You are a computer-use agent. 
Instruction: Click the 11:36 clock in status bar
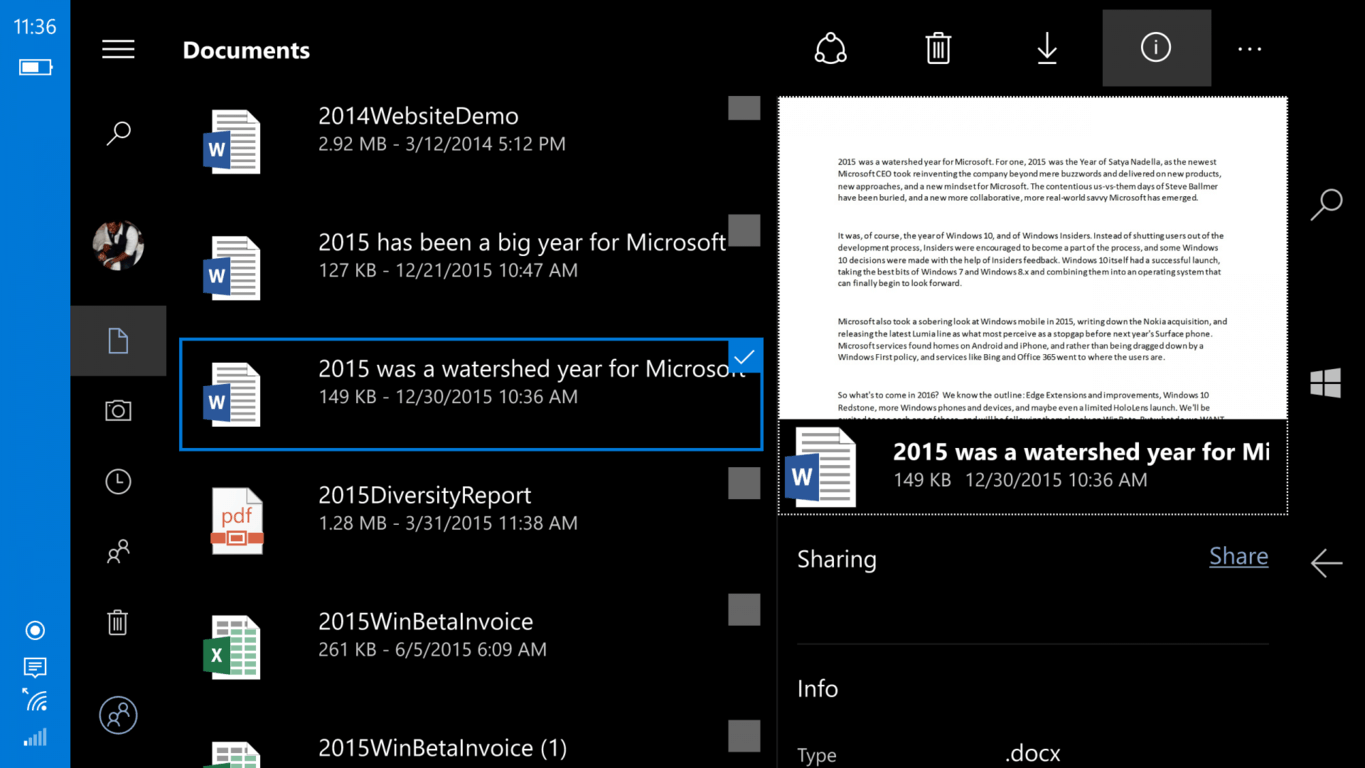tap(35, 27)
